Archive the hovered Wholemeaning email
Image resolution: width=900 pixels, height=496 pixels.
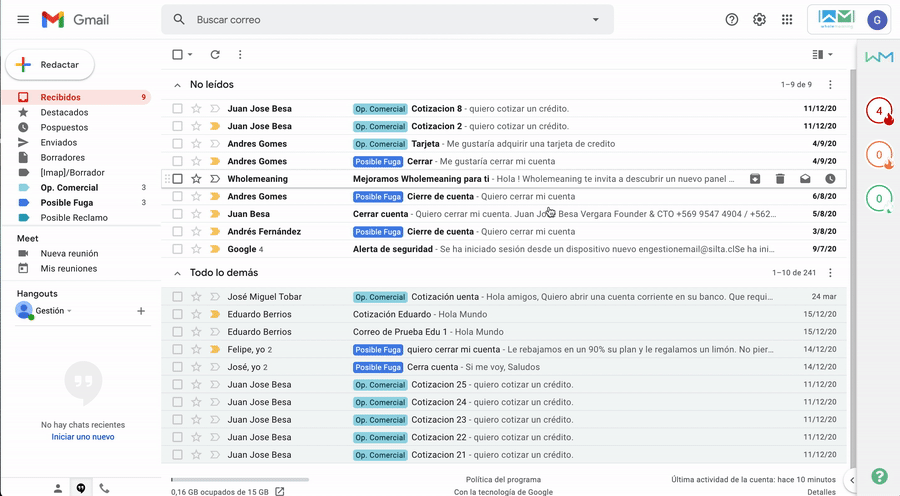755,179
